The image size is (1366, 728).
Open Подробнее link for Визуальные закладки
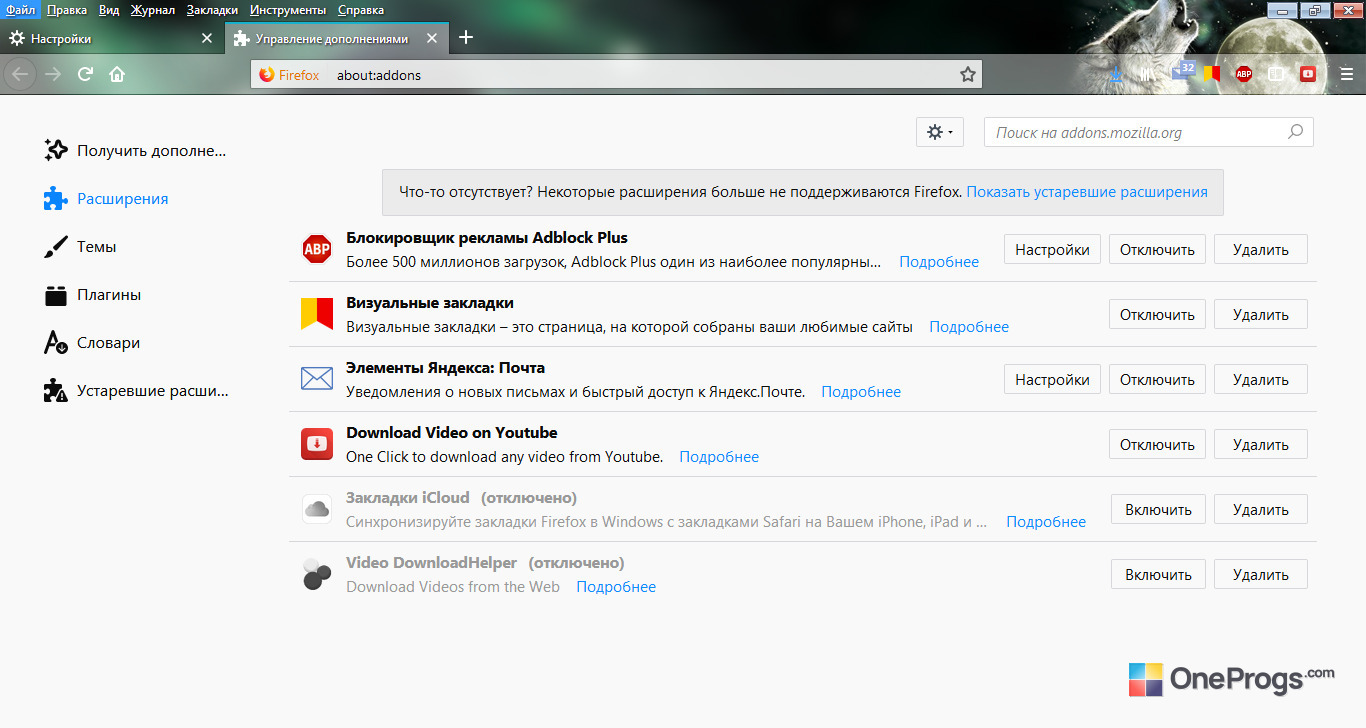tap(969, 327)
